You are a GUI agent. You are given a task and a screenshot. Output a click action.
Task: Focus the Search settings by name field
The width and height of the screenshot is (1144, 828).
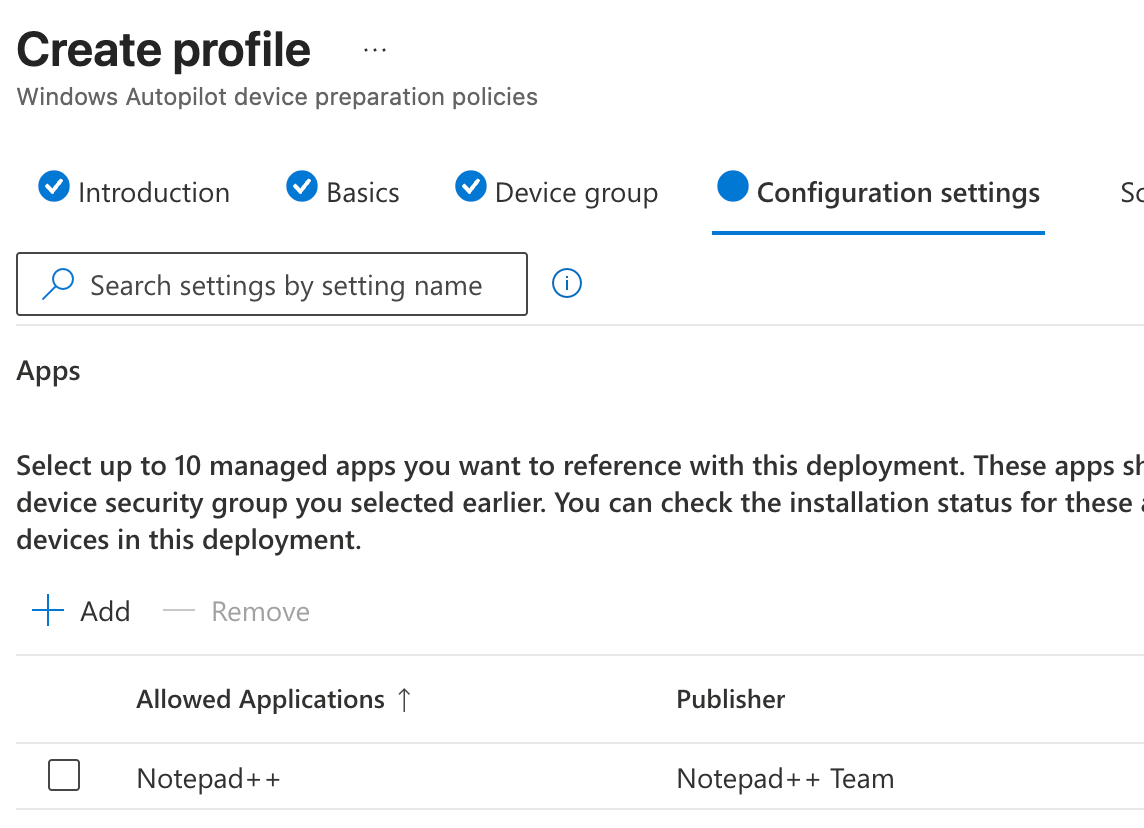pos(286,286)
